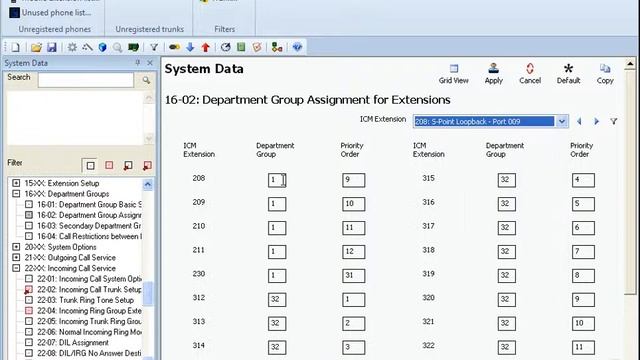Pin the System Data panel

click(x=138, y=62)
